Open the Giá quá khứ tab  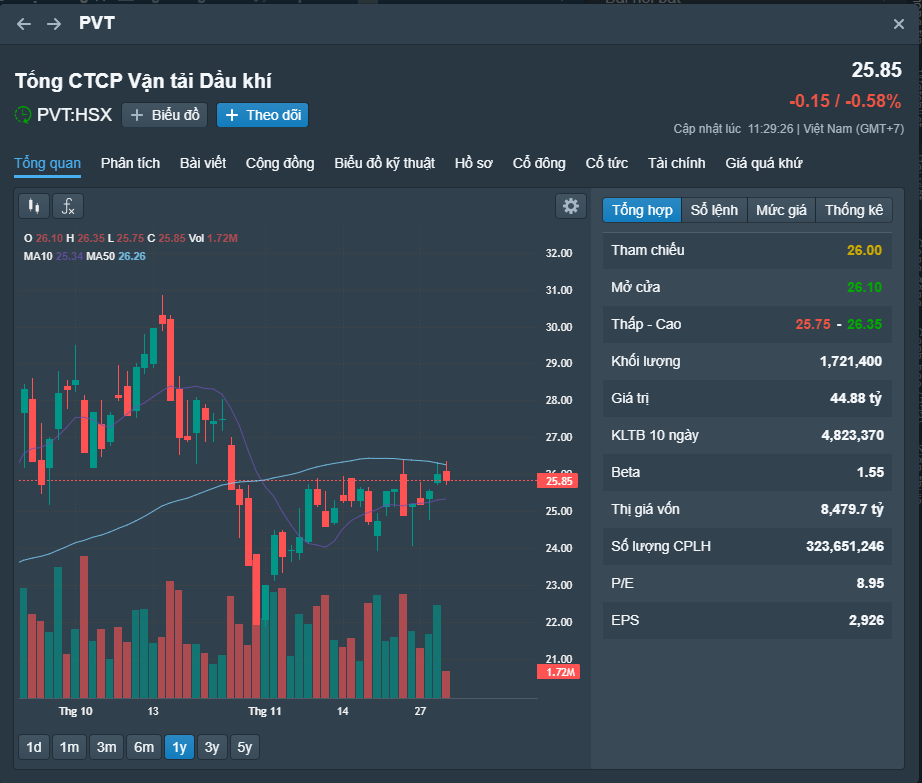tap(764, 163)
